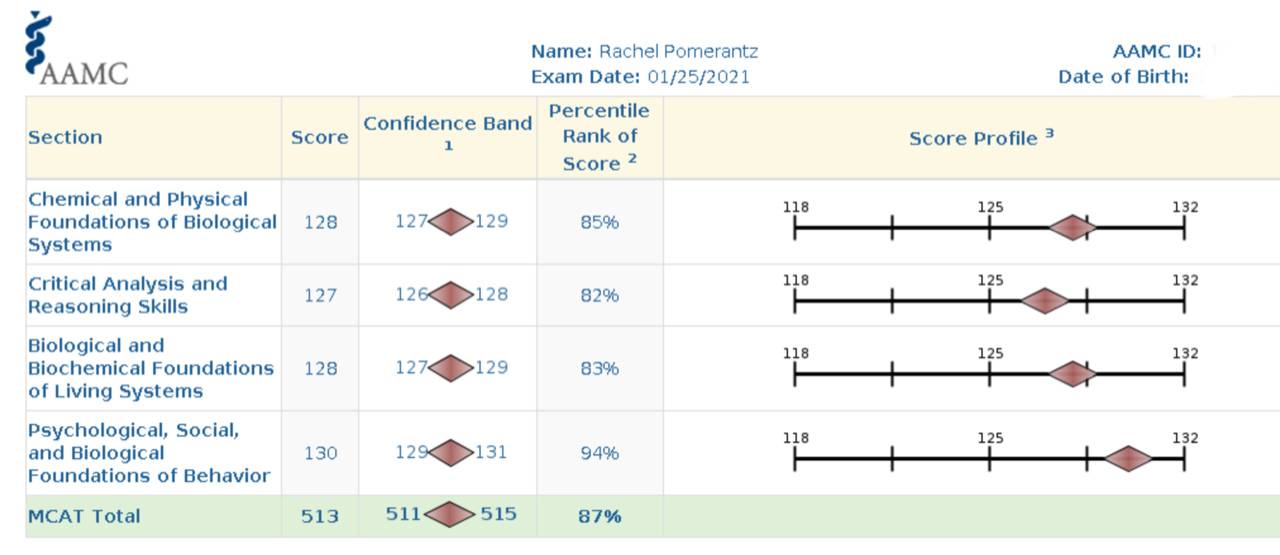Viewport: 1280px width, 555px height.
Task: Click the MCAT Total score 513
Action: tap(320, 517)
